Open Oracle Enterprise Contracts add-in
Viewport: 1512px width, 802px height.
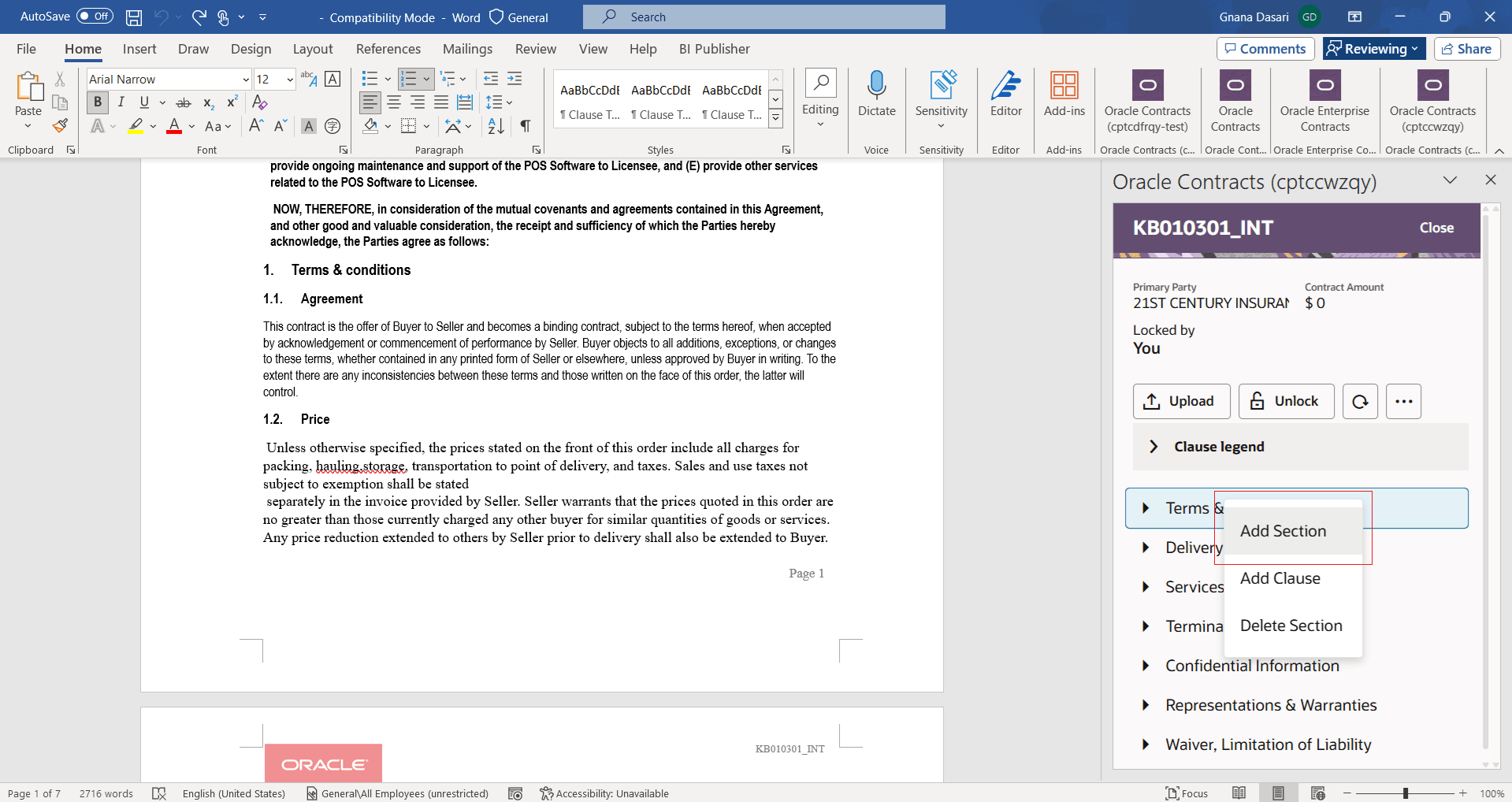pos(1324,102)
